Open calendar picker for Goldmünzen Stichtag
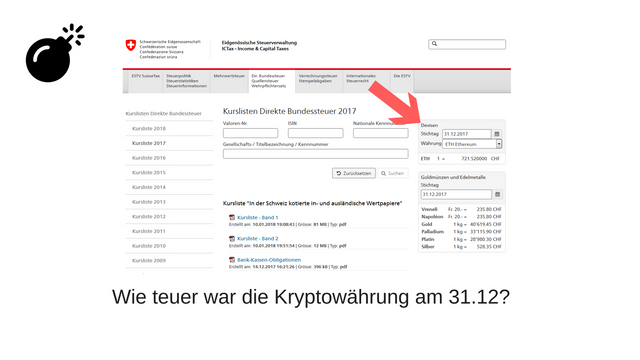This screenshot has width=640, height=360. [497, 194]
